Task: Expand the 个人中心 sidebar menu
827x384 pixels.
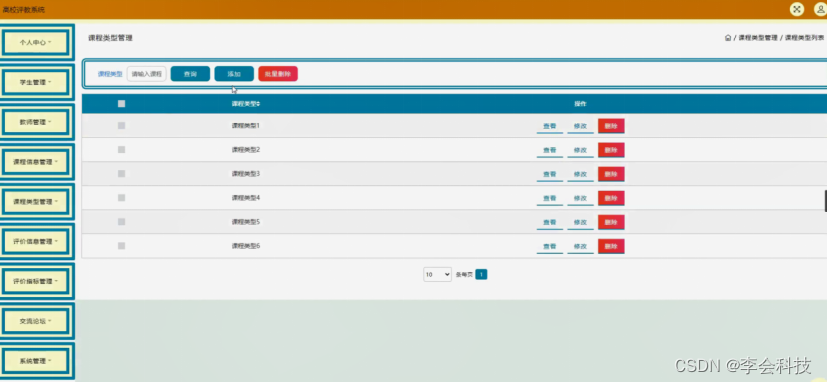Action: pos(36,43)
